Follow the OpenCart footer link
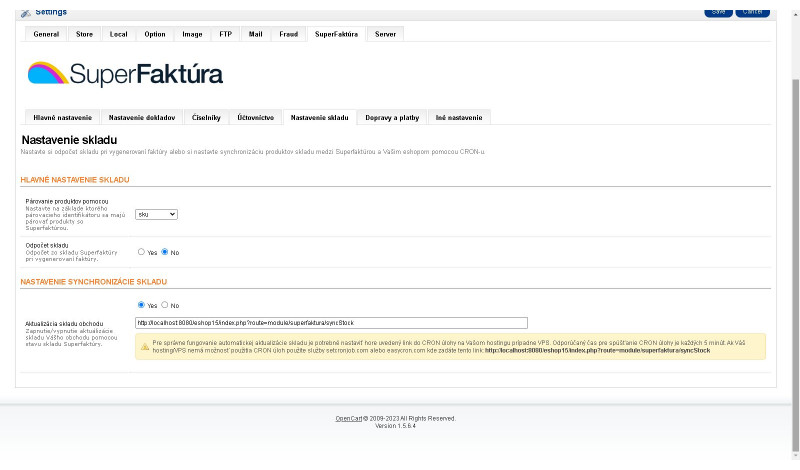 (348, 418)
